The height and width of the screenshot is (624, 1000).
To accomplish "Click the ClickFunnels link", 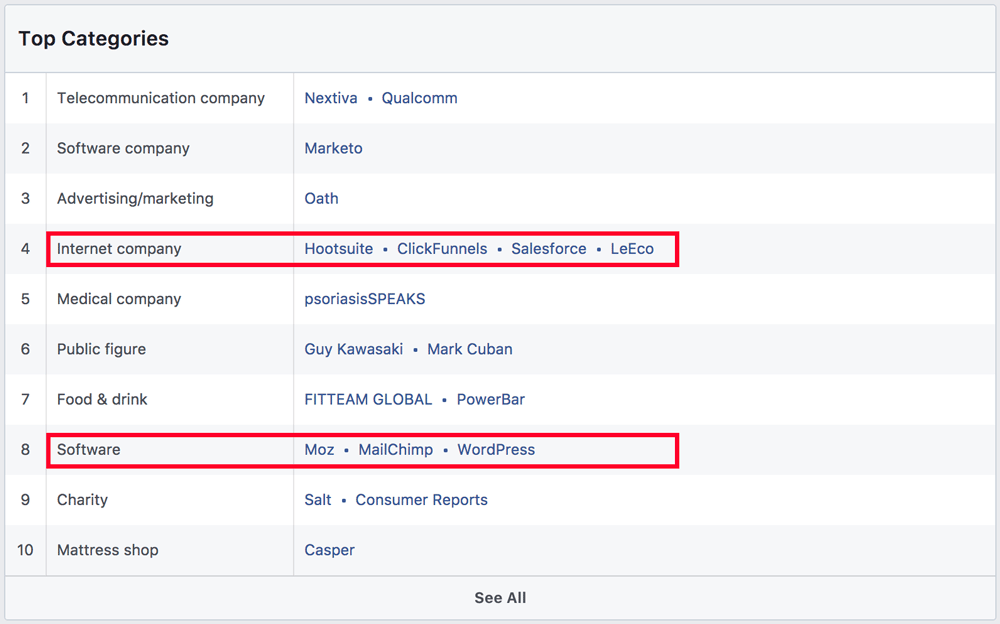I will pos(442,249).
